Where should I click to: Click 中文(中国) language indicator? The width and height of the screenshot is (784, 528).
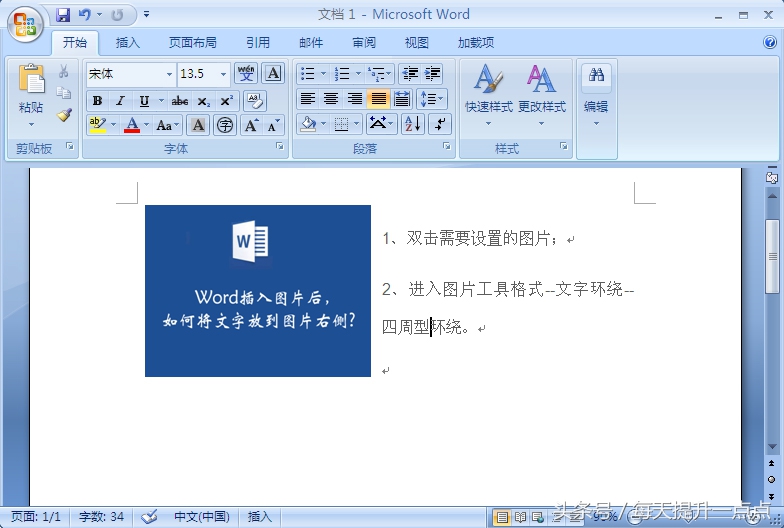(x=202, y=516)
